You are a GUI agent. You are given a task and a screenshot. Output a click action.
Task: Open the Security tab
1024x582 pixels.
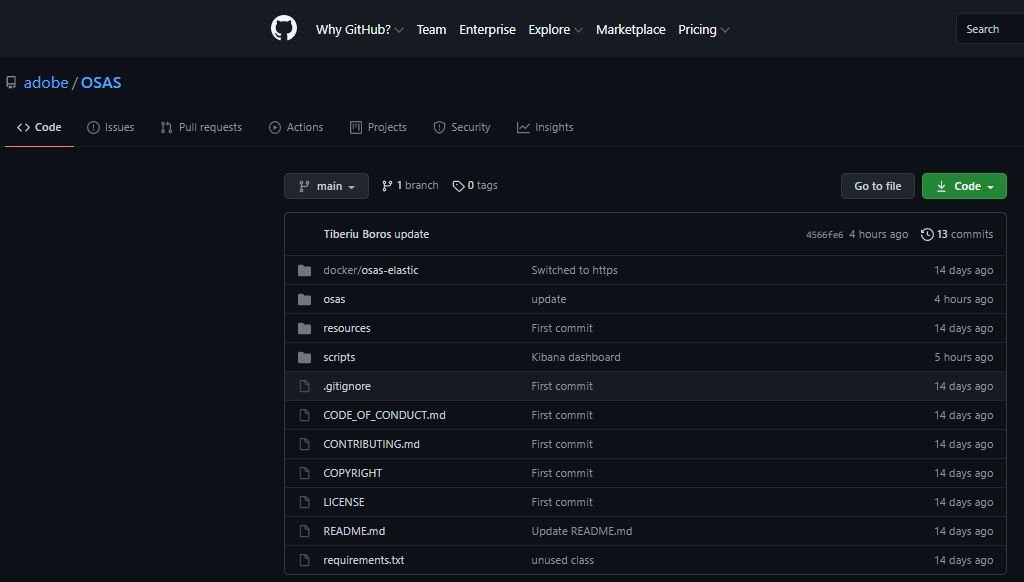pyautogui.click(x=462, y=127)
